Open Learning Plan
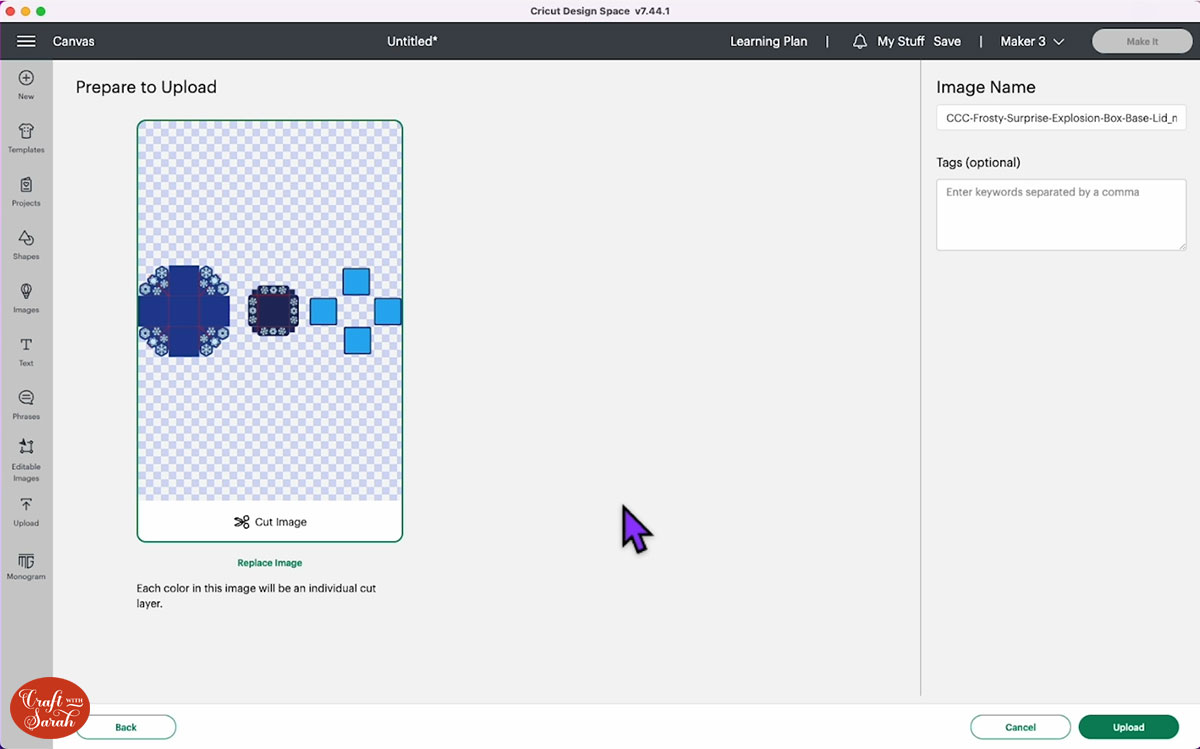 coord(768,41)
